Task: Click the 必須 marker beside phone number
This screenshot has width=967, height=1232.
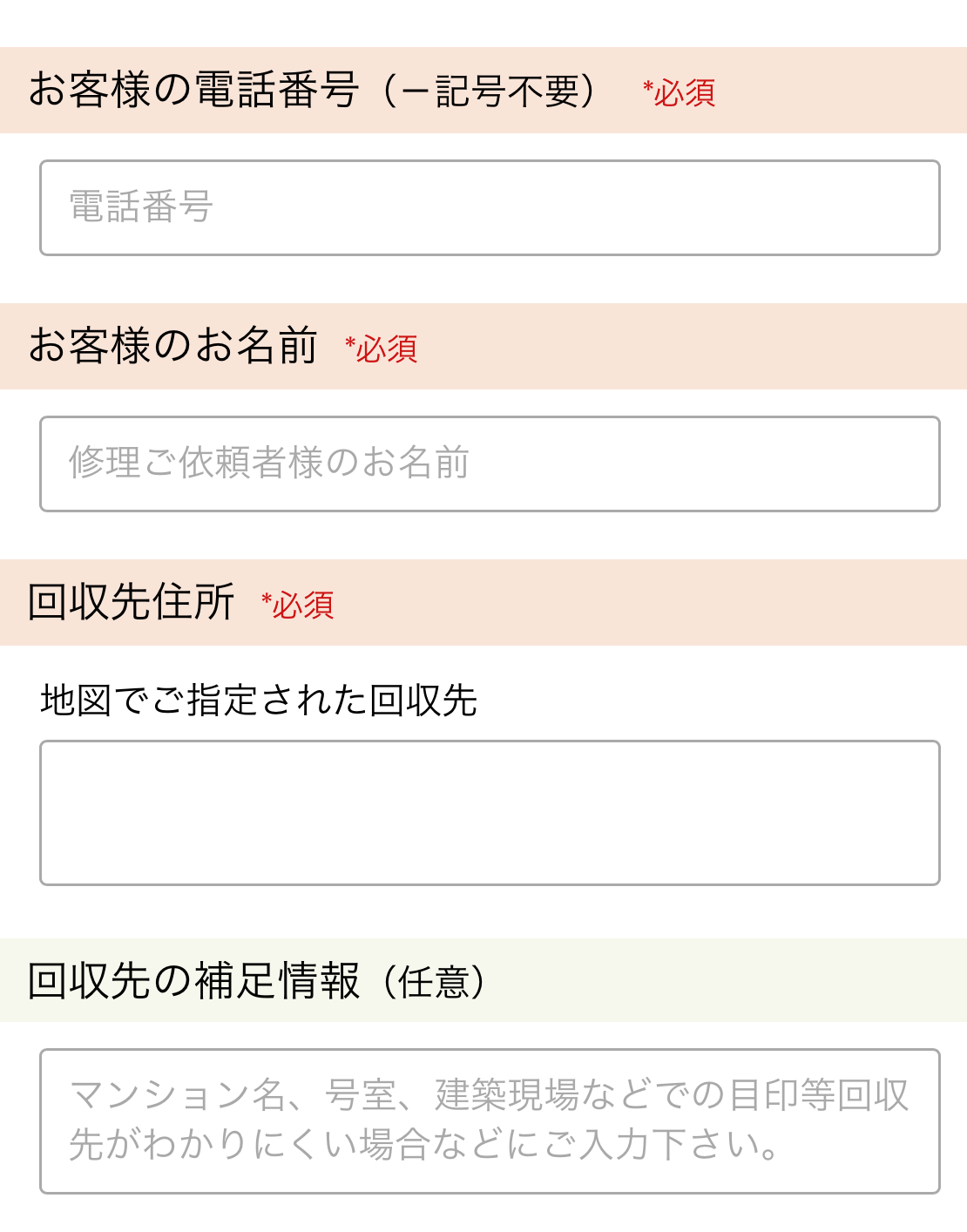Action: tap(680, 92)
